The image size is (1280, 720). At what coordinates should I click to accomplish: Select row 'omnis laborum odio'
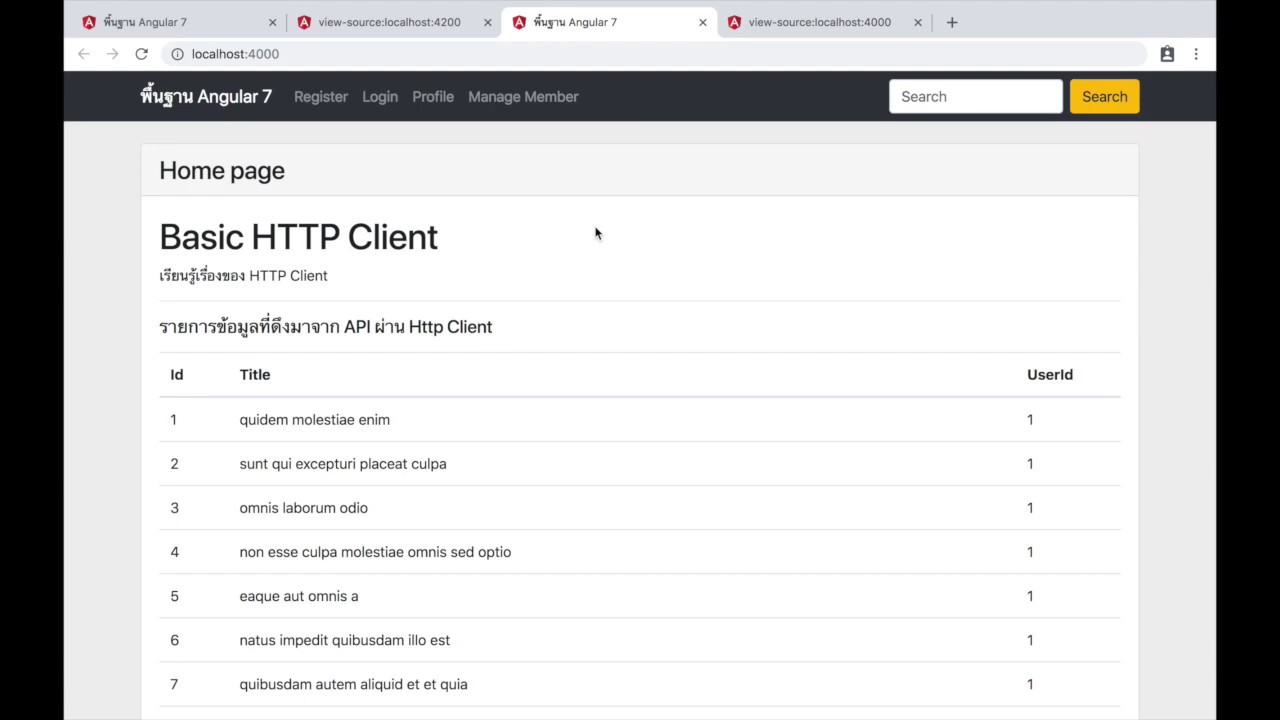[639, 508]
